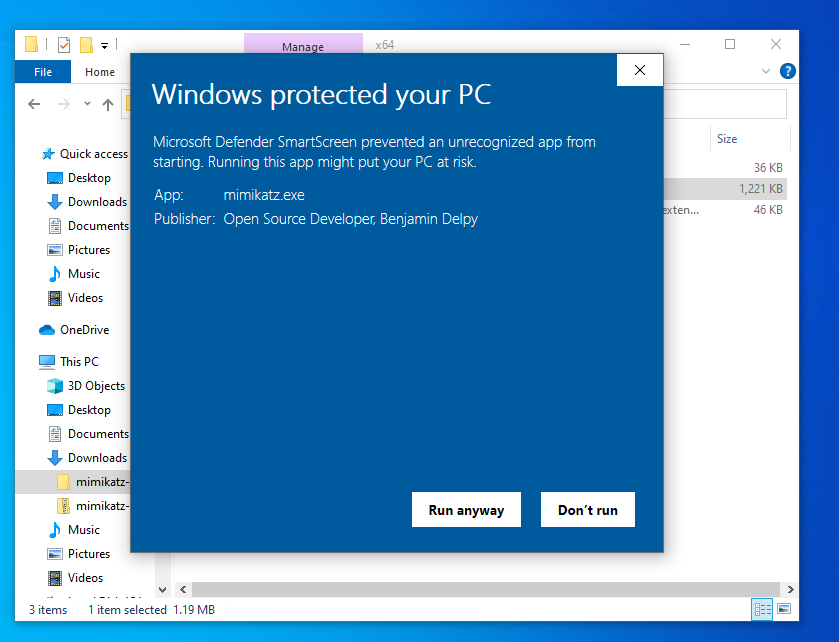The image size is (839, 642).
Task: Open the File menu tab
Action: click(43, 72)
